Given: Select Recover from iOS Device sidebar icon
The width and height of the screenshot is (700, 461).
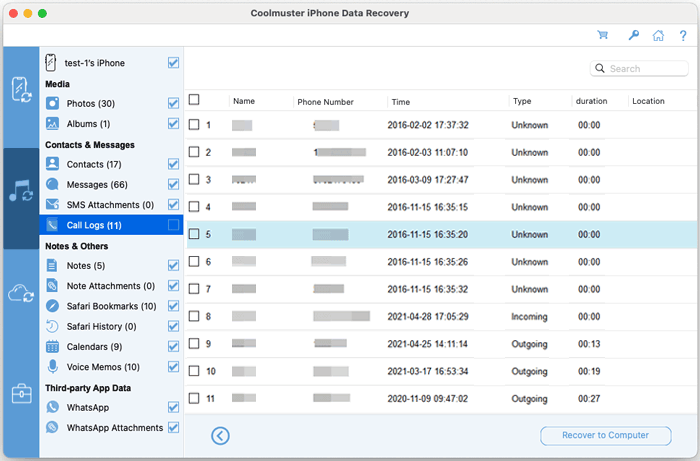Looking at the screenshot, I should click(21, 90).
